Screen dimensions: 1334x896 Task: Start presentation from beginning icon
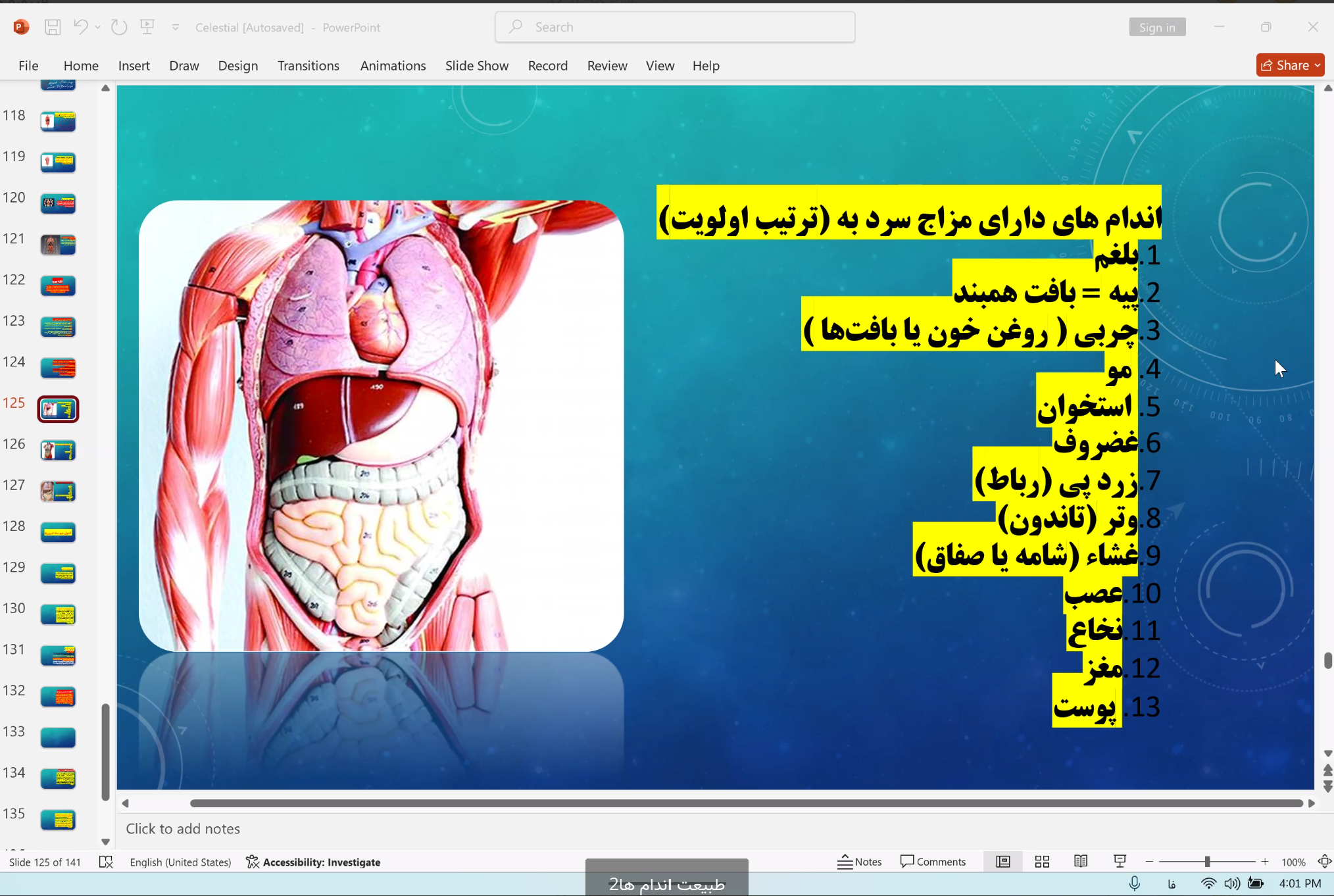pyautogui.click(x=147, y=27)
